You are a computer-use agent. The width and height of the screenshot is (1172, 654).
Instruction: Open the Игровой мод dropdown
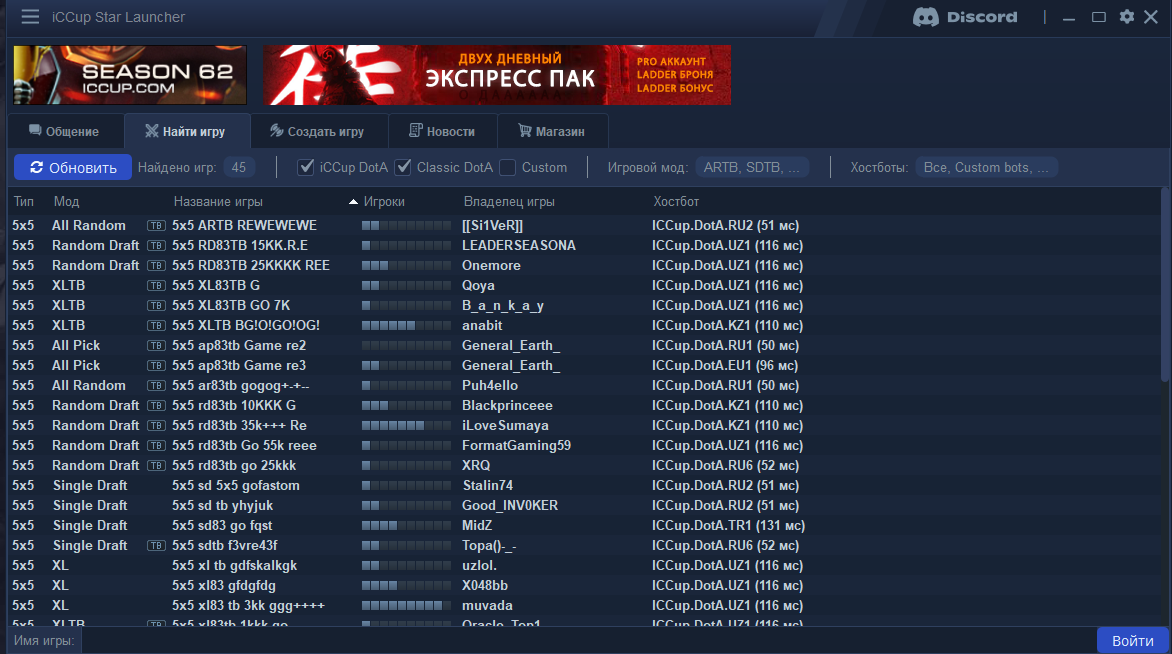752,167
